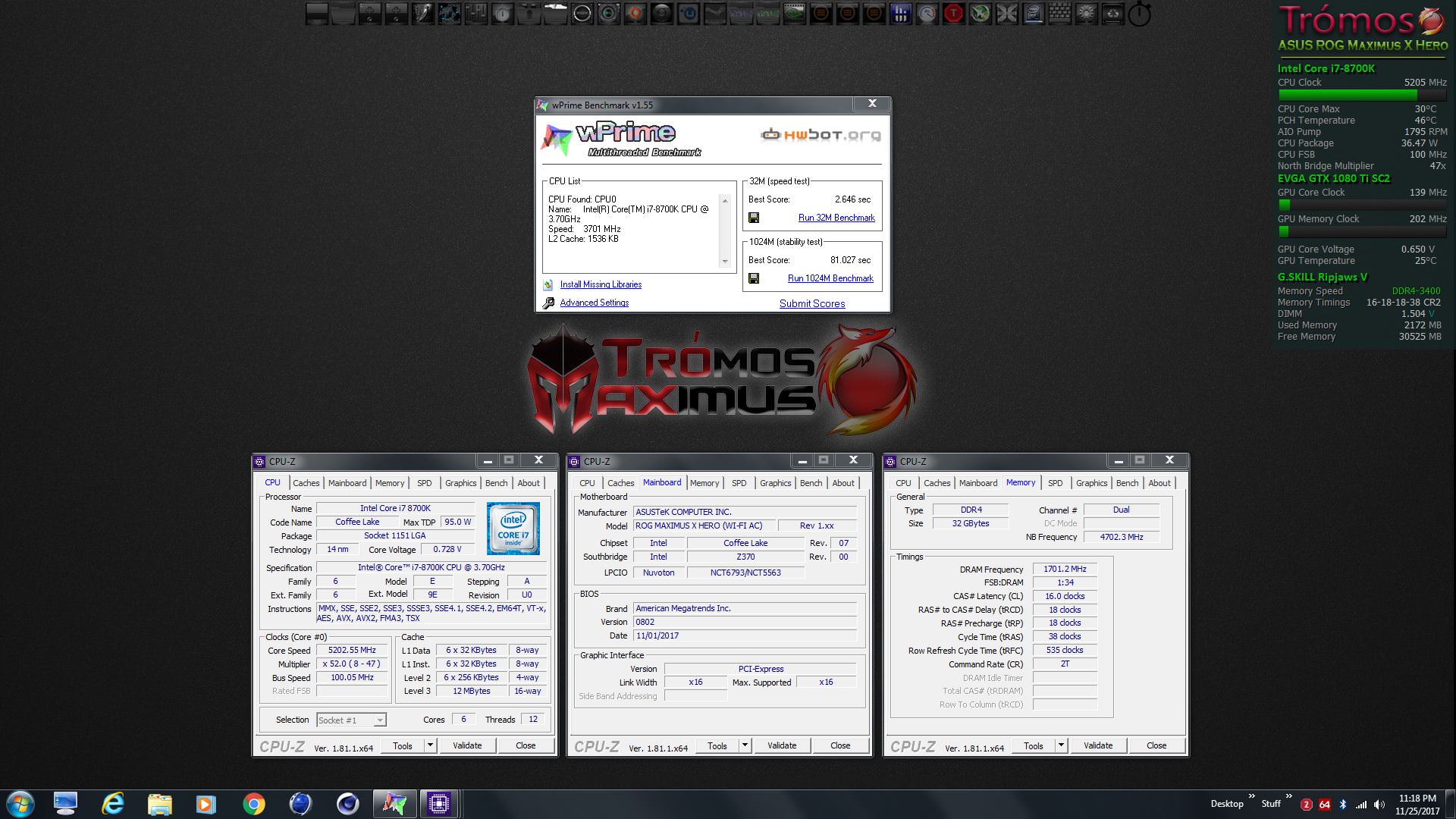Viewport: 1456px width, 819px height.
Task: Click the red 64 temperature tray icon
Action: (1324, 804)
